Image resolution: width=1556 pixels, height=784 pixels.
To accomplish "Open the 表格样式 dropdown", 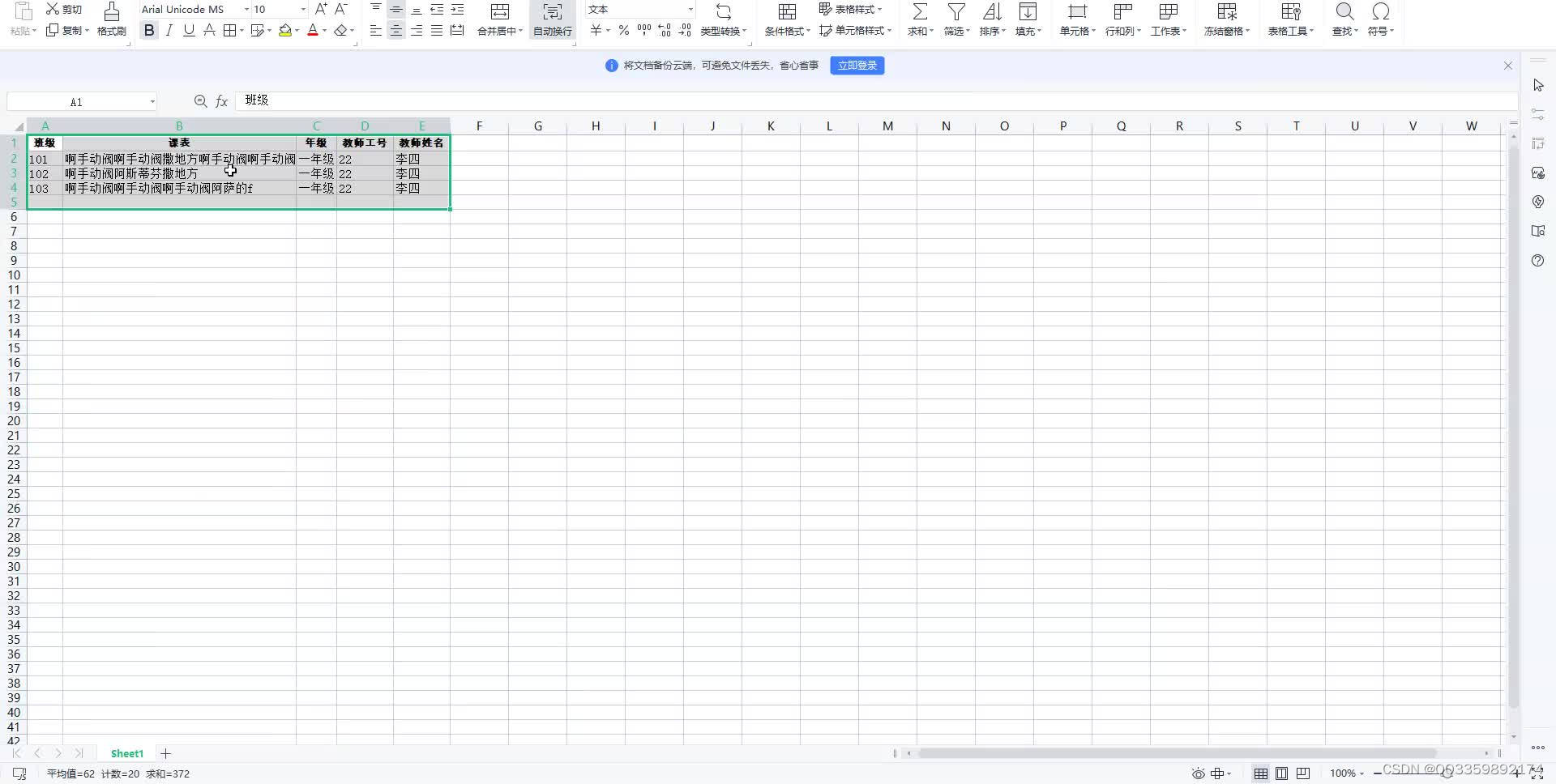I will pos(850,10).
